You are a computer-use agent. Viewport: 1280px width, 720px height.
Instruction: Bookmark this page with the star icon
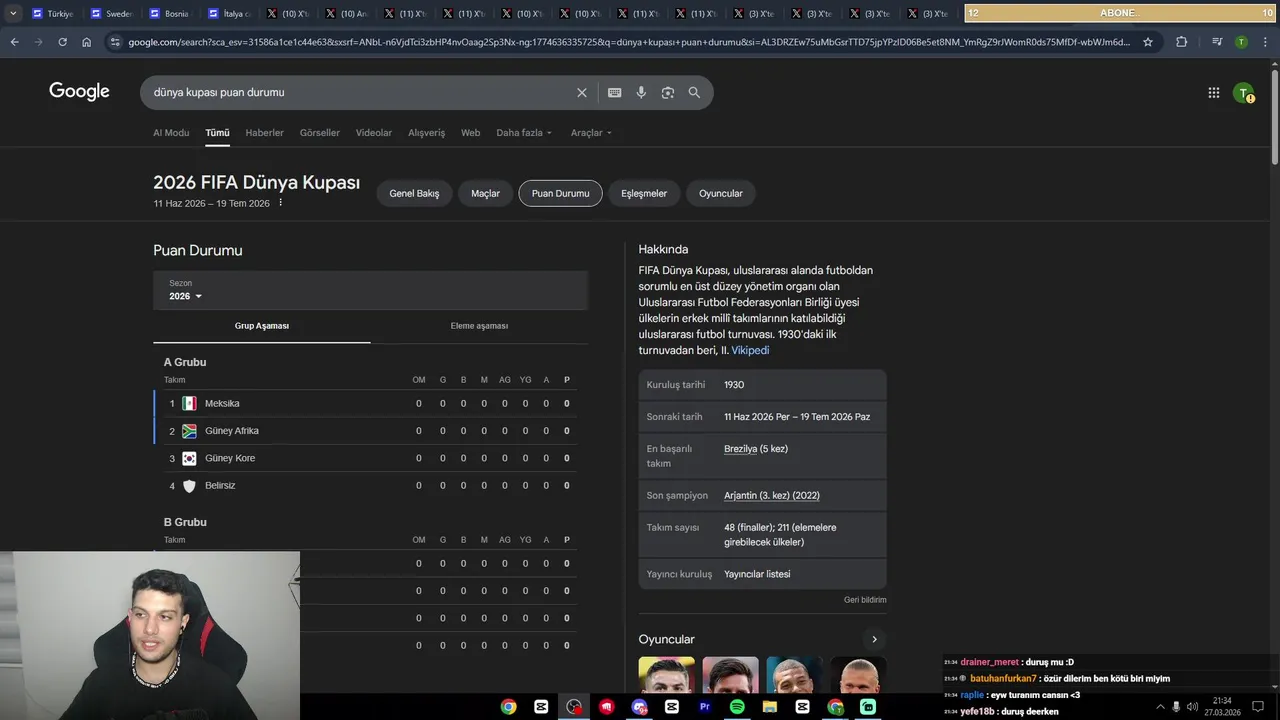point(1148,42)
